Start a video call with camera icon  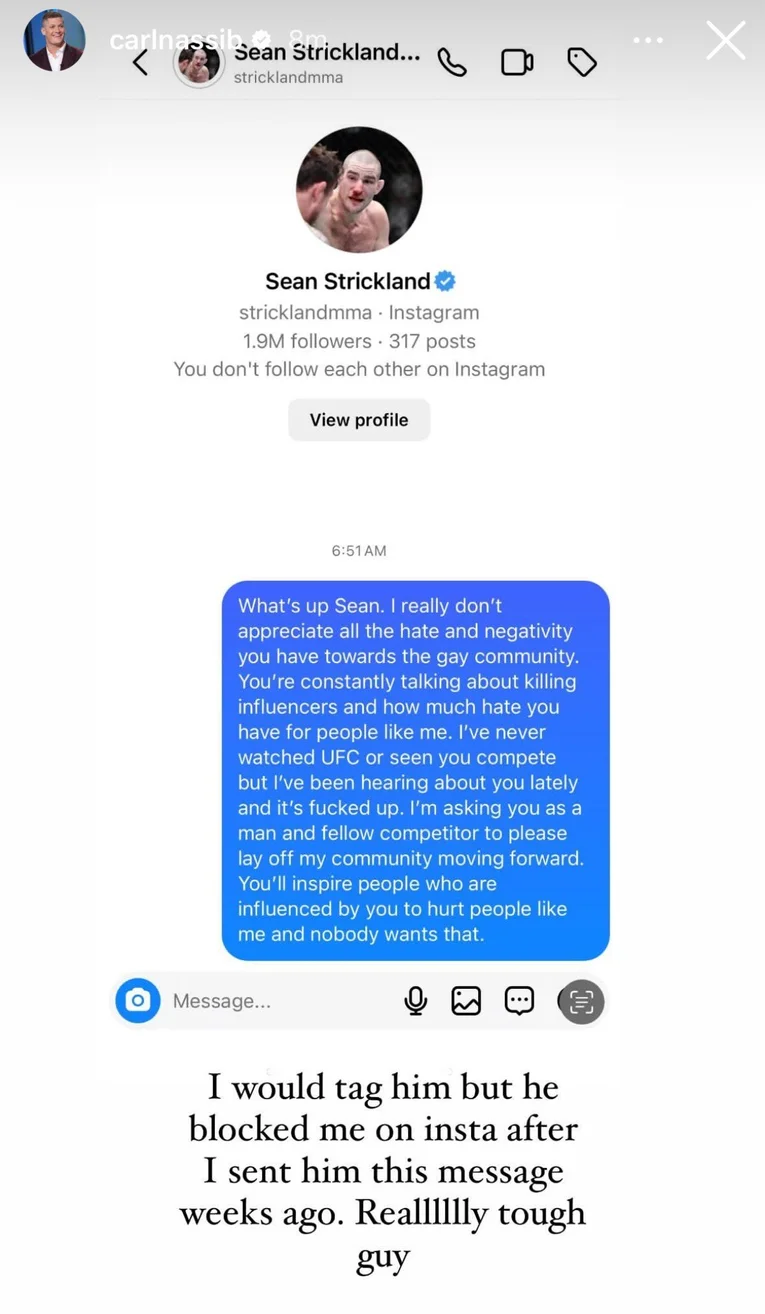(x=517, y=62)
